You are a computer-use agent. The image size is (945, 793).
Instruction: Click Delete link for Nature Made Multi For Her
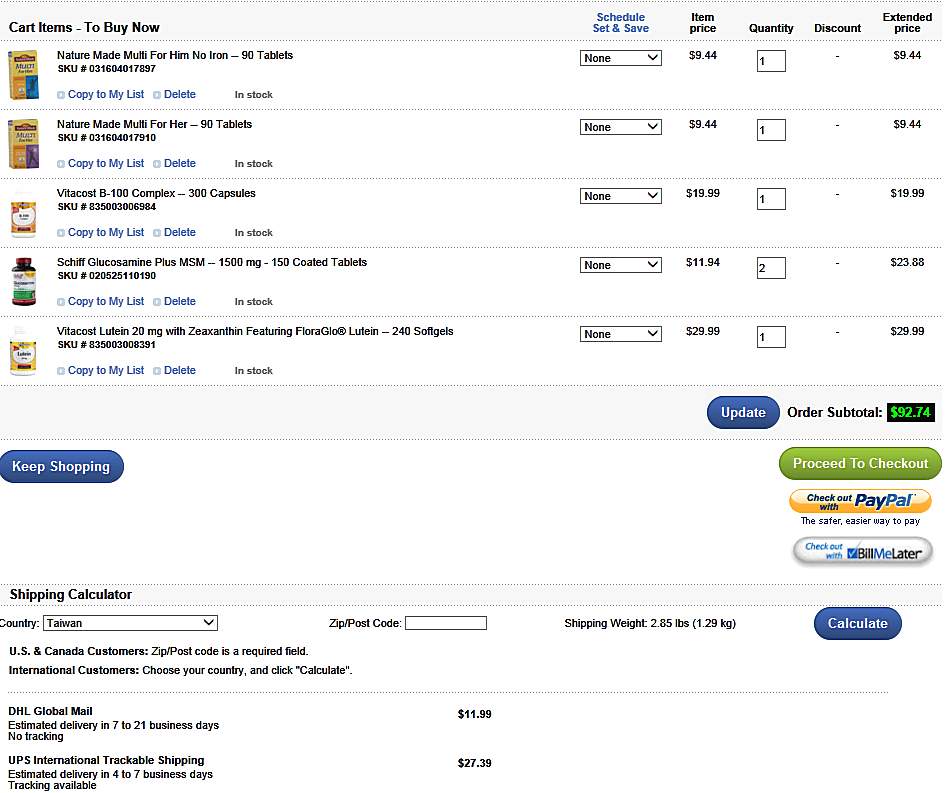pyautogui.click(x=180, y=164)
